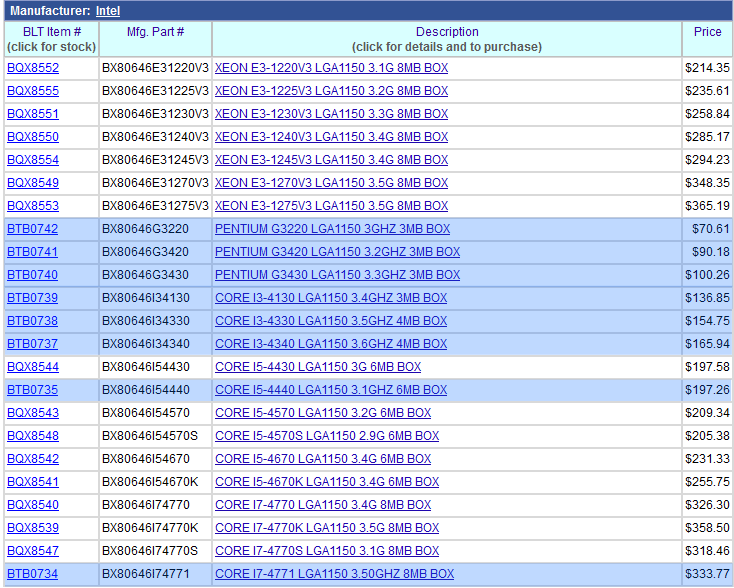This screenshot has width=734, height=588.
Task: View CORE I3-4340 3.6GHZ description link
Action: [331, 344]
